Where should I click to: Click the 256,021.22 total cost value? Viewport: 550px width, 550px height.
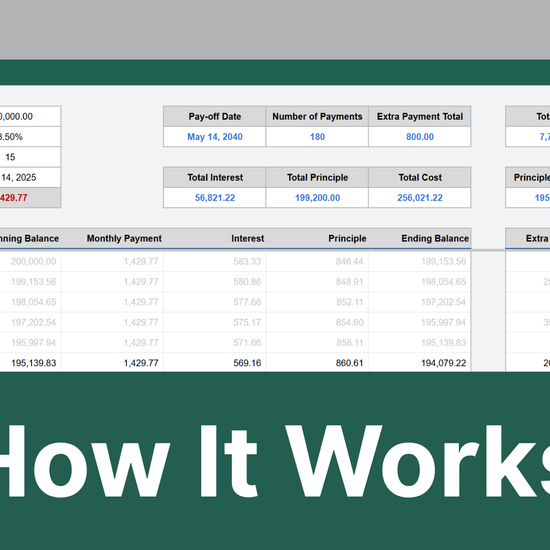tap(420, 198)
